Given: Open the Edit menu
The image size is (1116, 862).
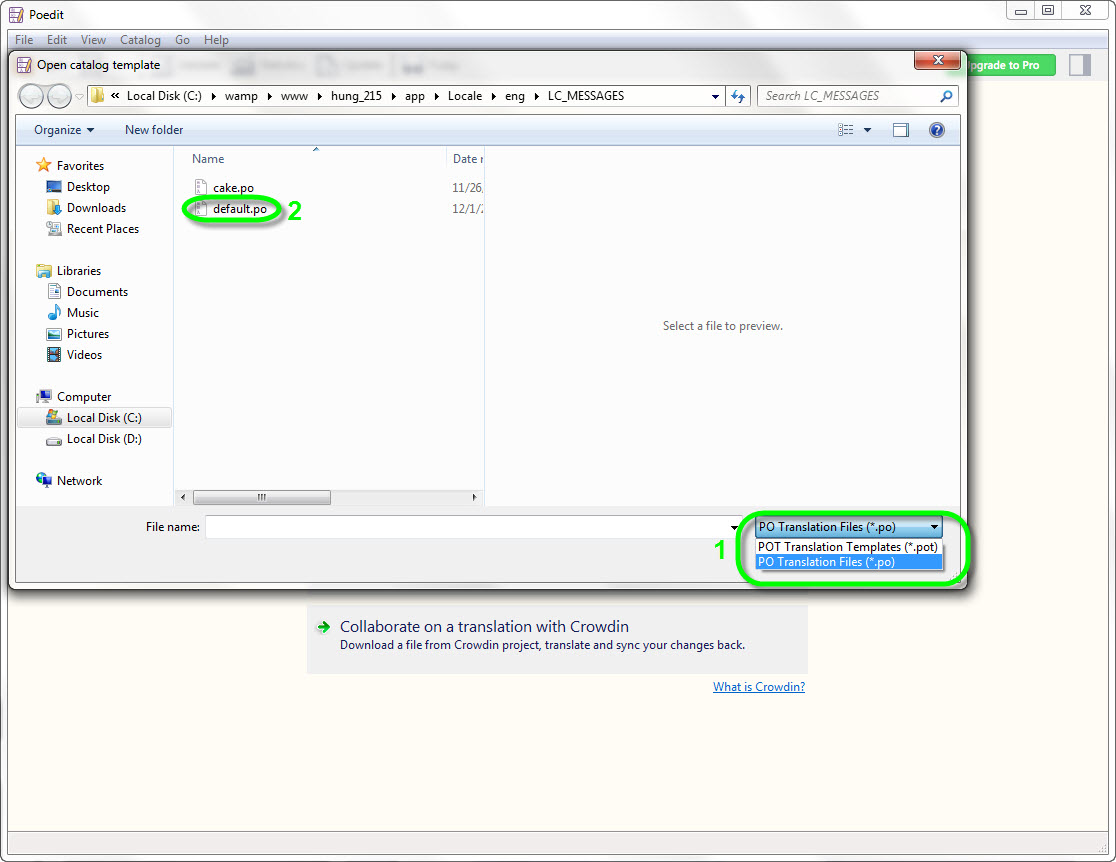Looking at the screenshot, I should (x=57, y=40).
